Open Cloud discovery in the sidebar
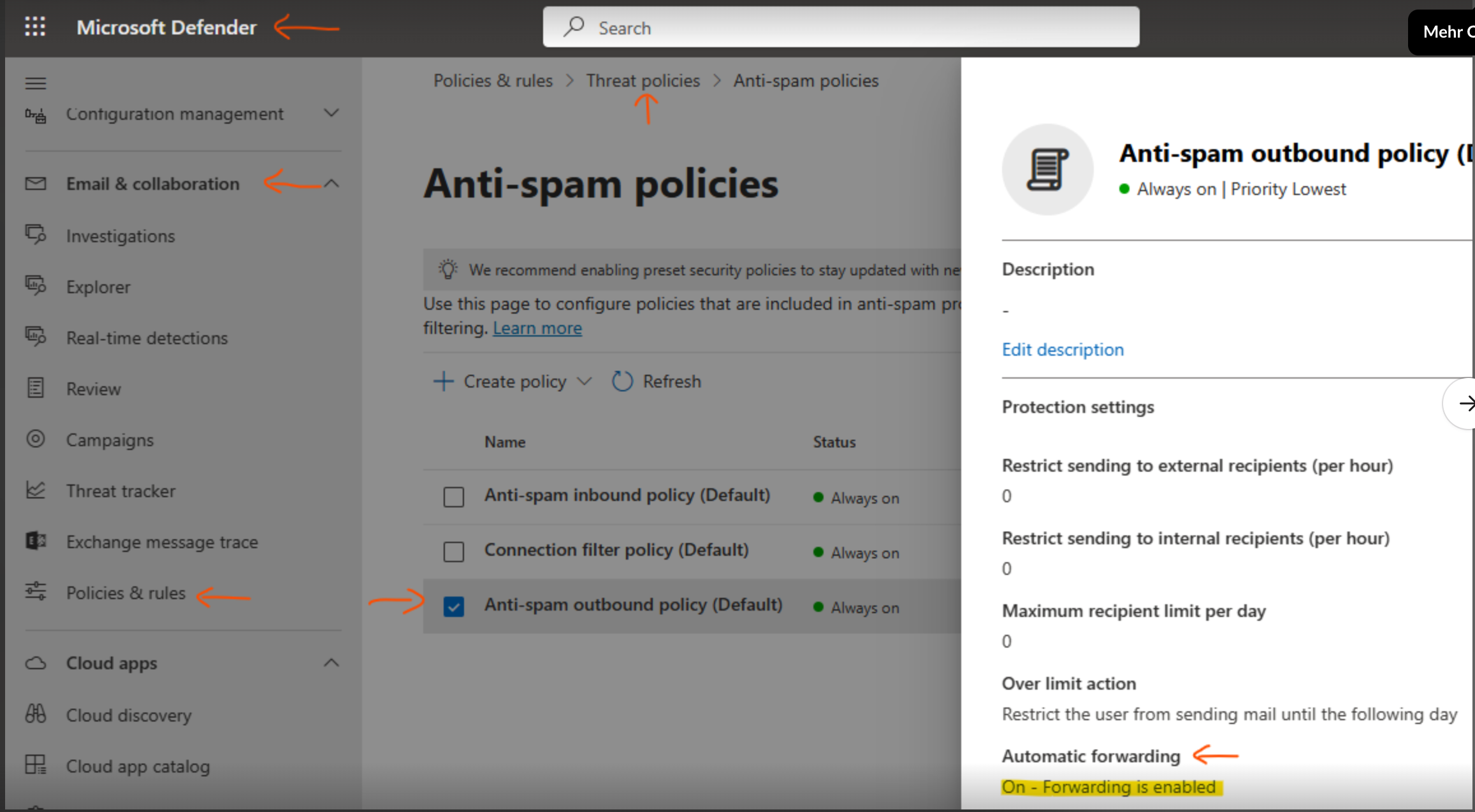 click(128, 715)
